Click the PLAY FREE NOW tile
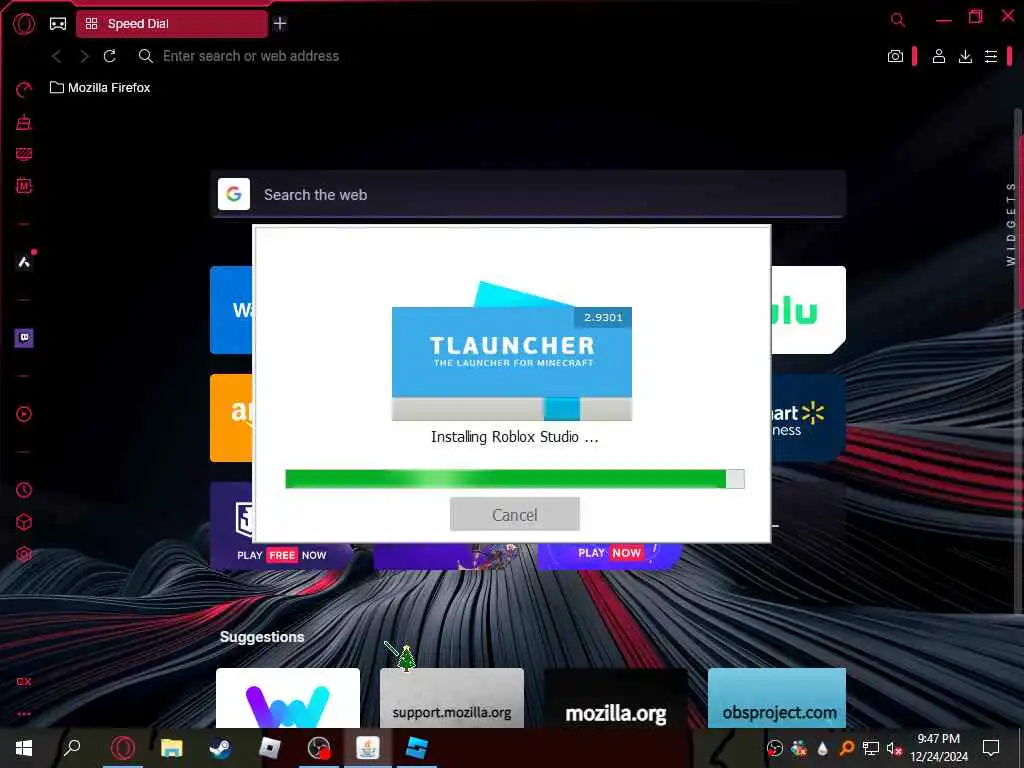The image size is (1024, 768). 281,555
